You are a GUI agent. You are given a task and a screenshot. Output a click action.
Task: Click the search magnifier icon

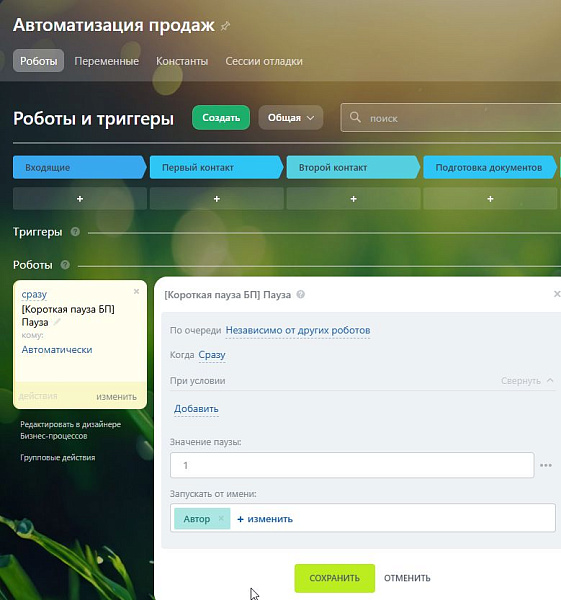pyautogui.click(x=355, y=117)
